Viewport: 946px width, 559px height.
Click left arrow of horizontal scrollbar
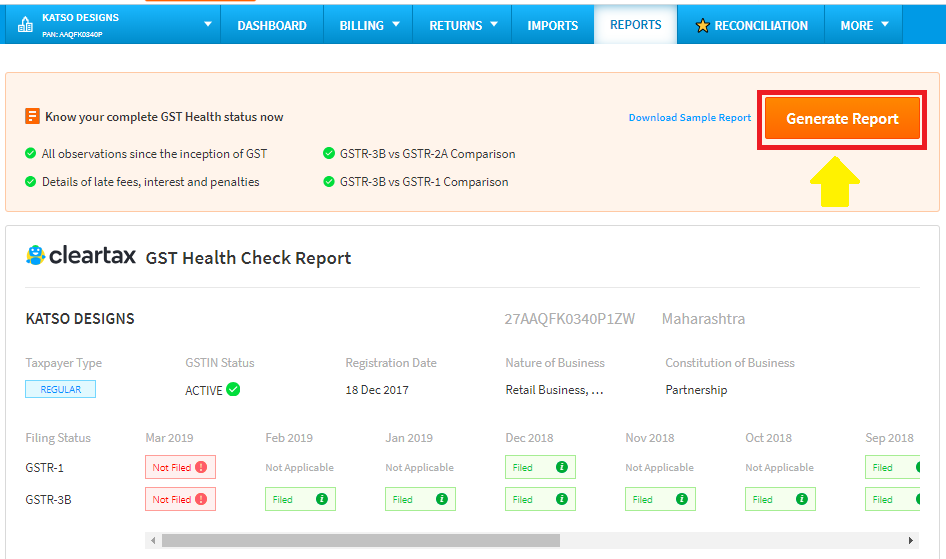pyautogui.click(x=153, y=540)
